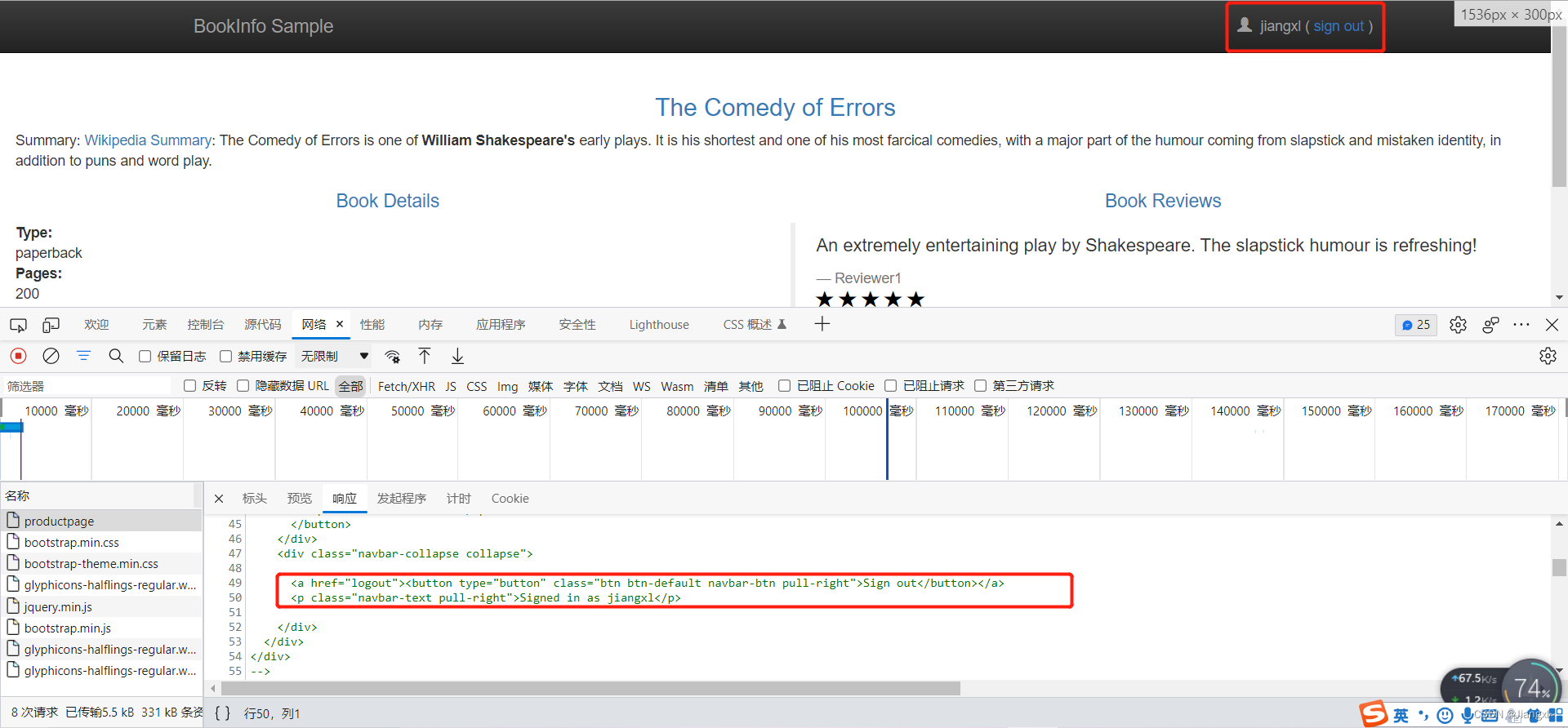1568x728 pixels.
Task: Click the sign out link
Action: [x=1339, y=26]
